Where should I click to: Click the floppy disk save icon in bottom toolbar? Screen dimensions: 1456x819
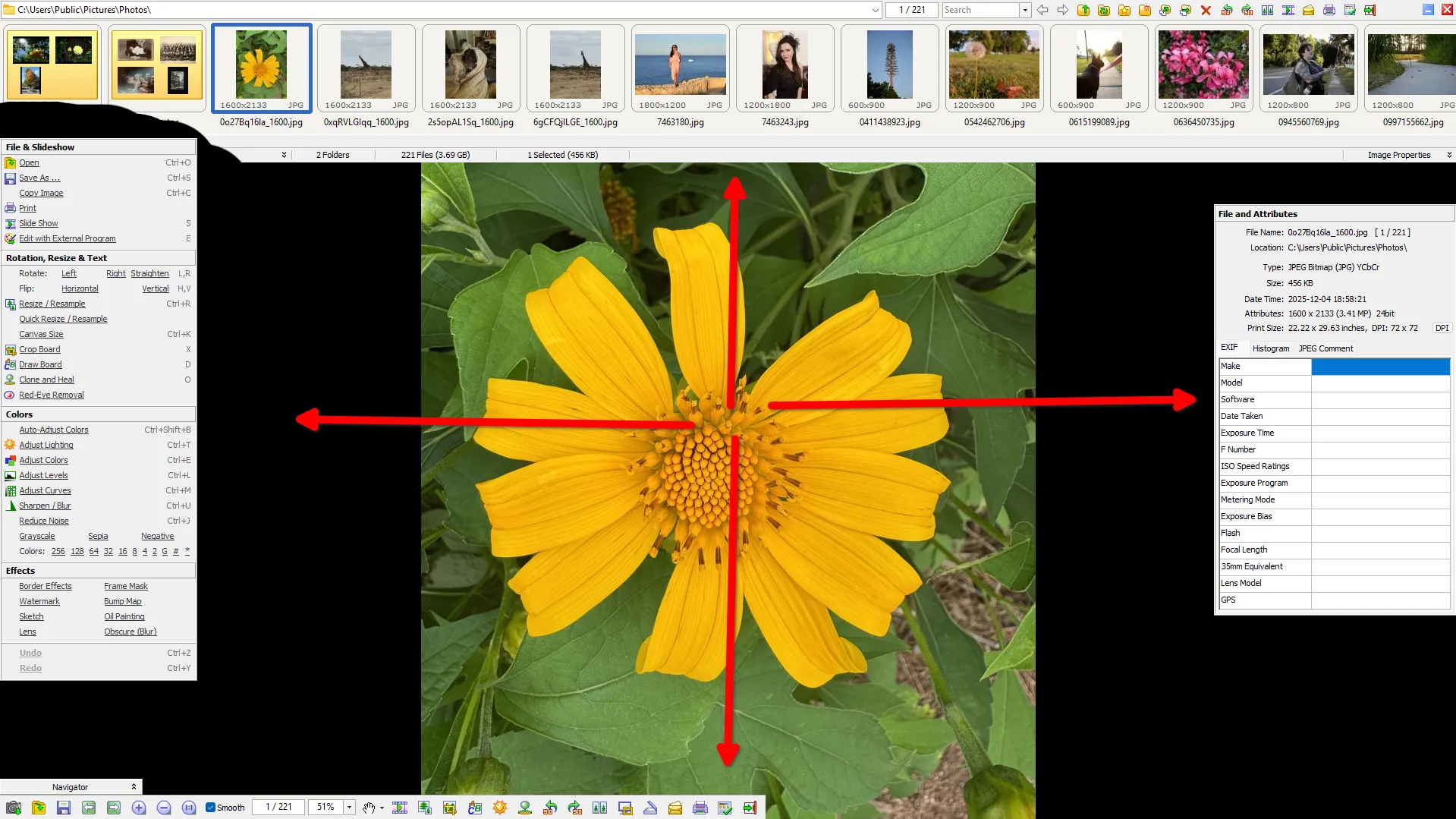(x=64, y=808)
